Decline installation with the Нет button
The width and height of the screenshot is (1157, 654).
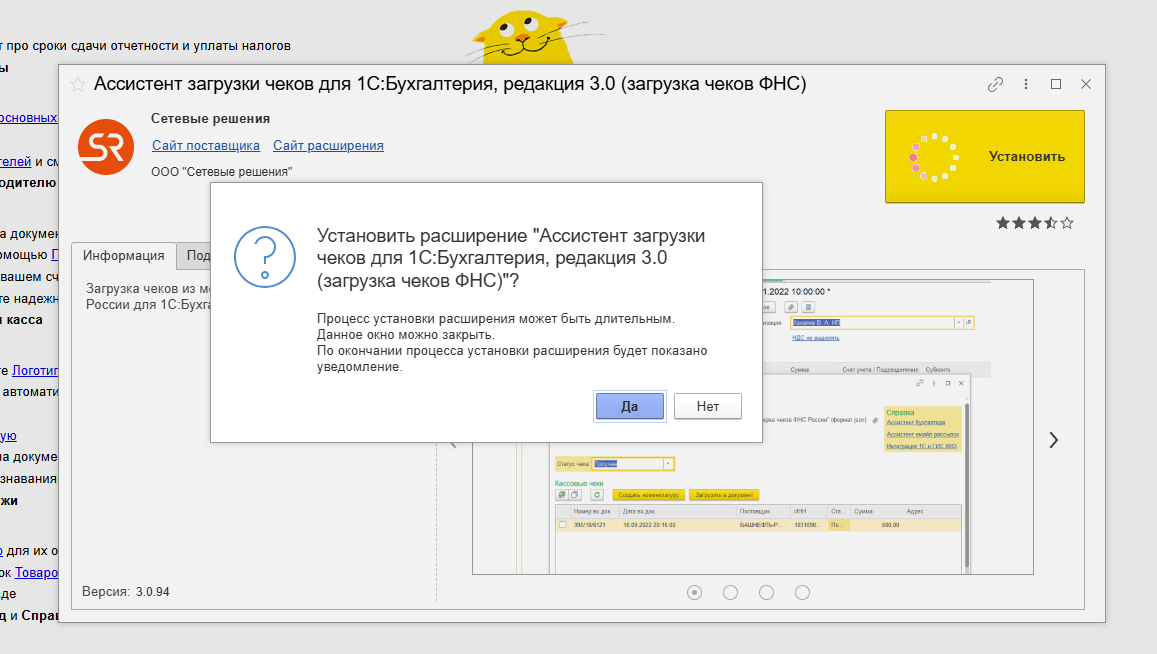pos(707,406)
